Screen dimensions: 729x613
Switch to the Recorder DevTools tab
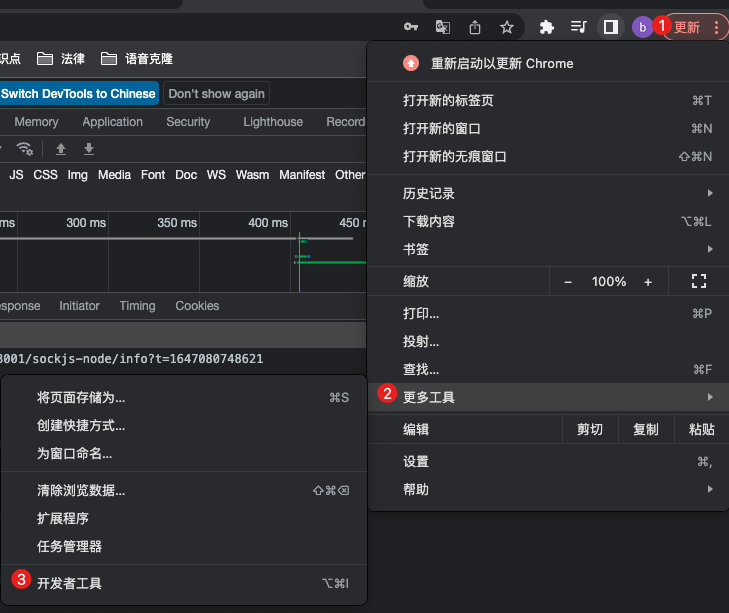[x=345, y=122]
